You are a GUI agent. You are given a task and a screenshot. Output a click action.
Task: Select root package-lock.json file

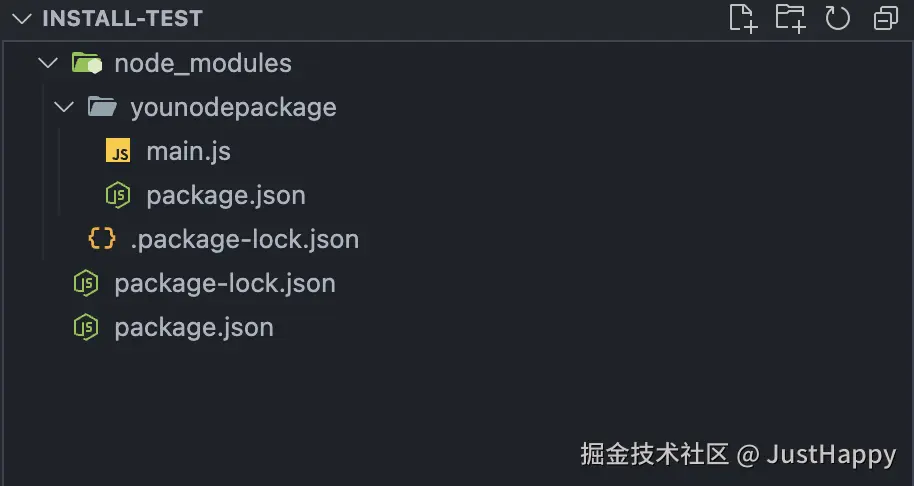(x=224, y=283)
